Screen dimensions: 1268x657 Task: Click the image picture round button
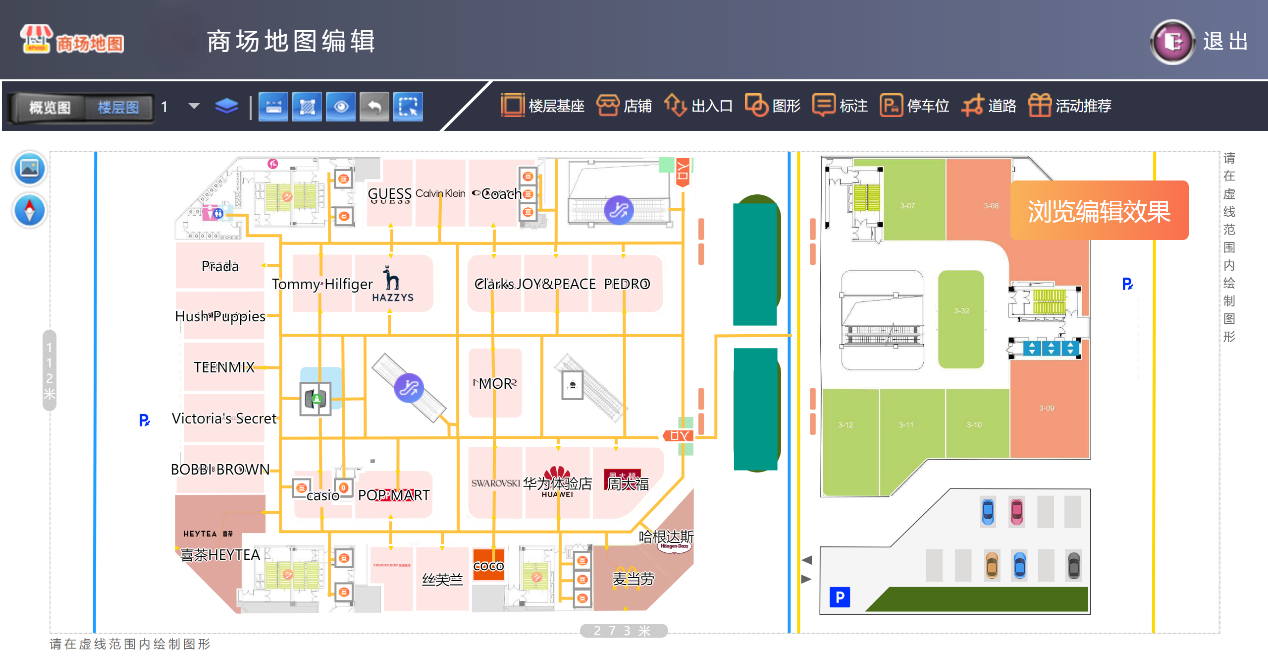[29, 168]
